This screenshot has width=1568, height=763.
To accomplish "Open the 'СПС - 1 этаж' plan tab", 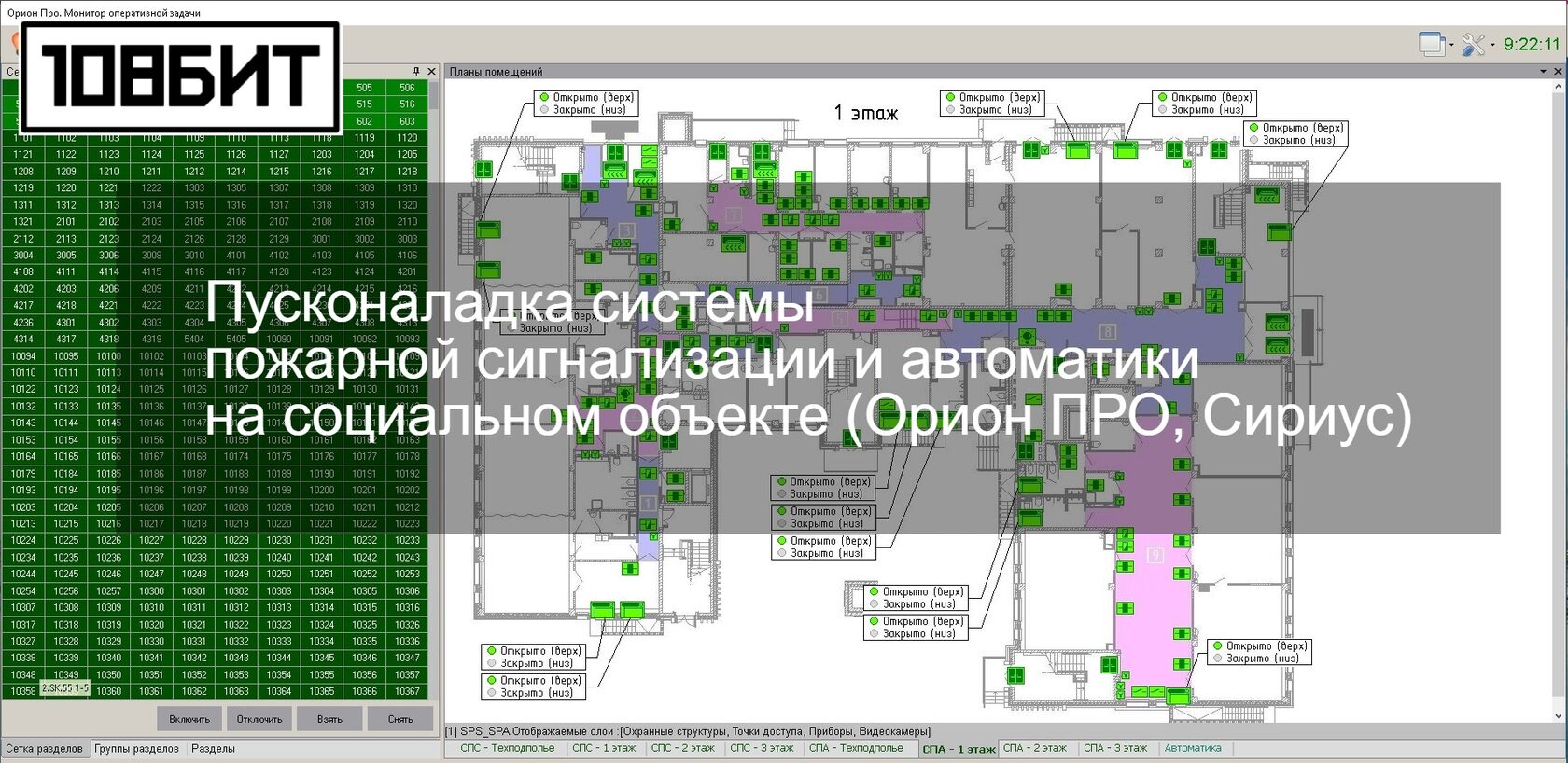I will [604, 748].
